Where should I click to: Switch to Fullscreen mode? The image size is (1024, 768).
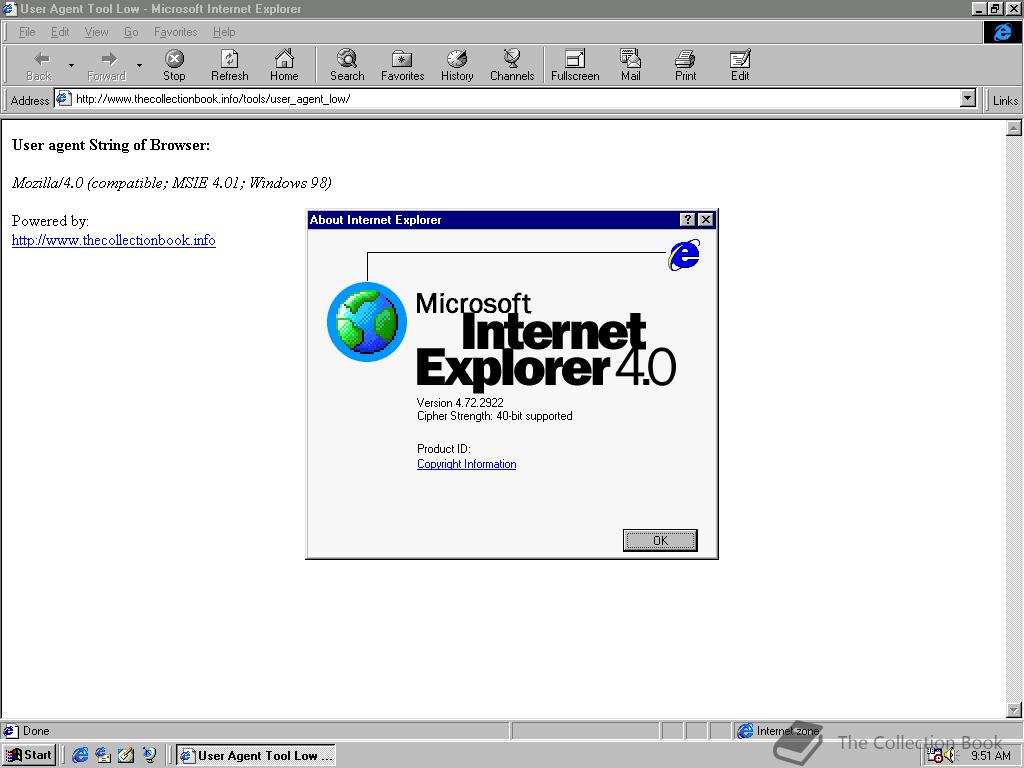coord(575,66)
